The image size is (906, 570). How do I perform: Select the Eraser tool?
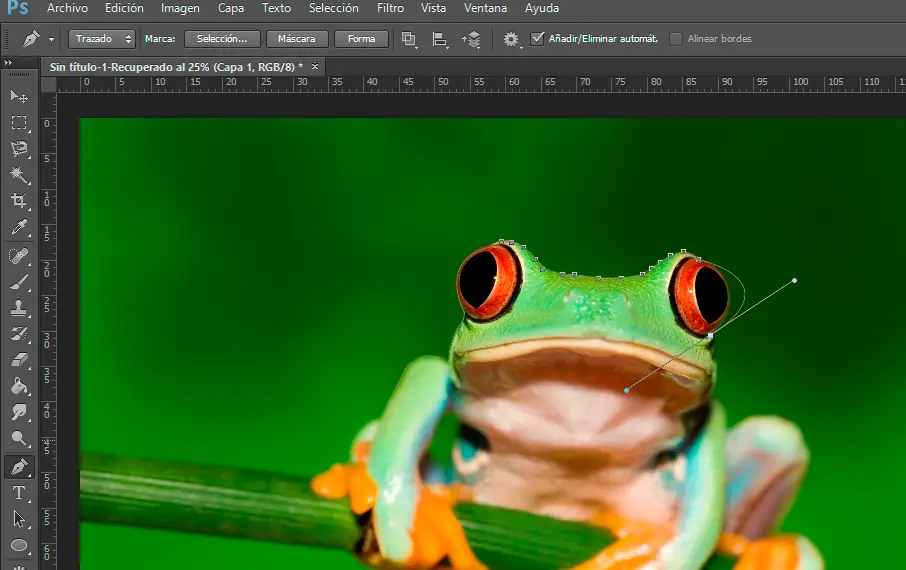(18, 360)
